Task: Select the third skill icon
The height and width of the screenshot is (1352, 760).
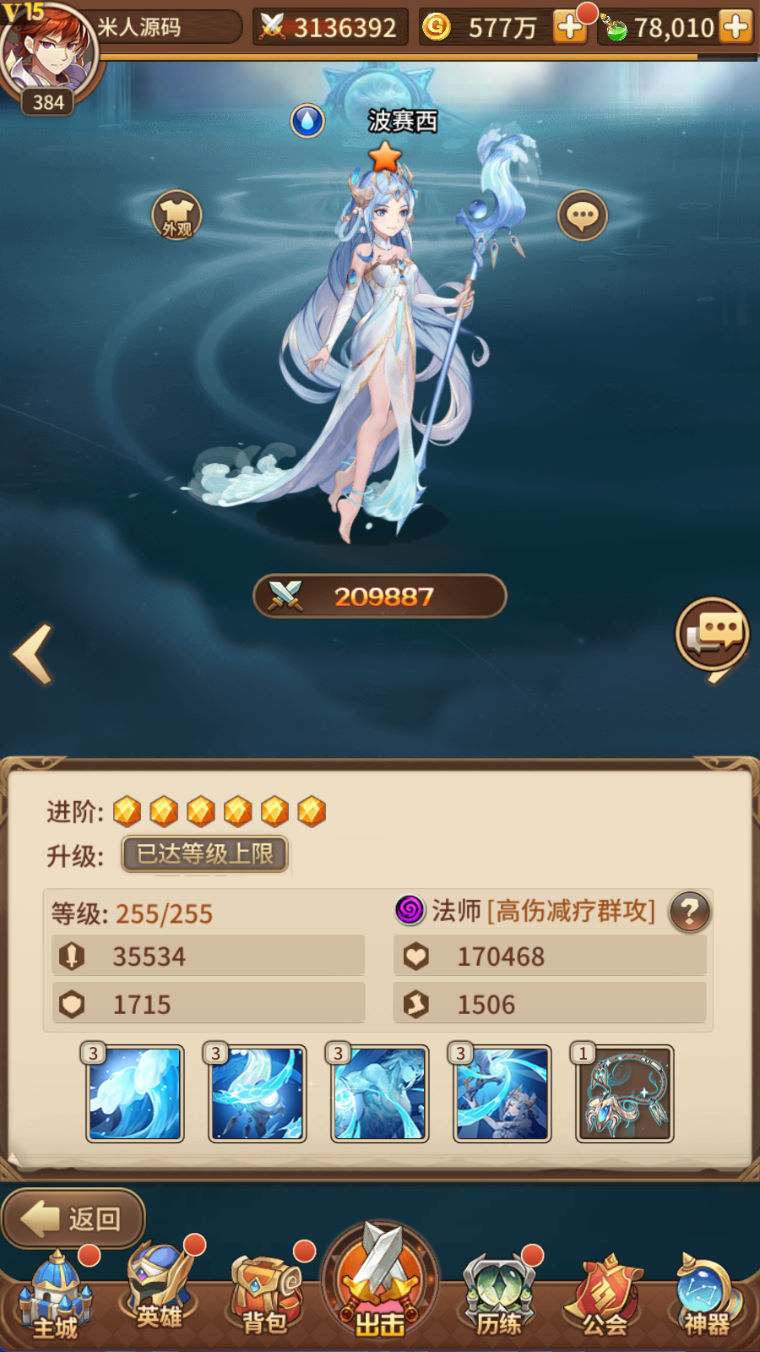Action: pyautogui.click(x=380, y=1093)
